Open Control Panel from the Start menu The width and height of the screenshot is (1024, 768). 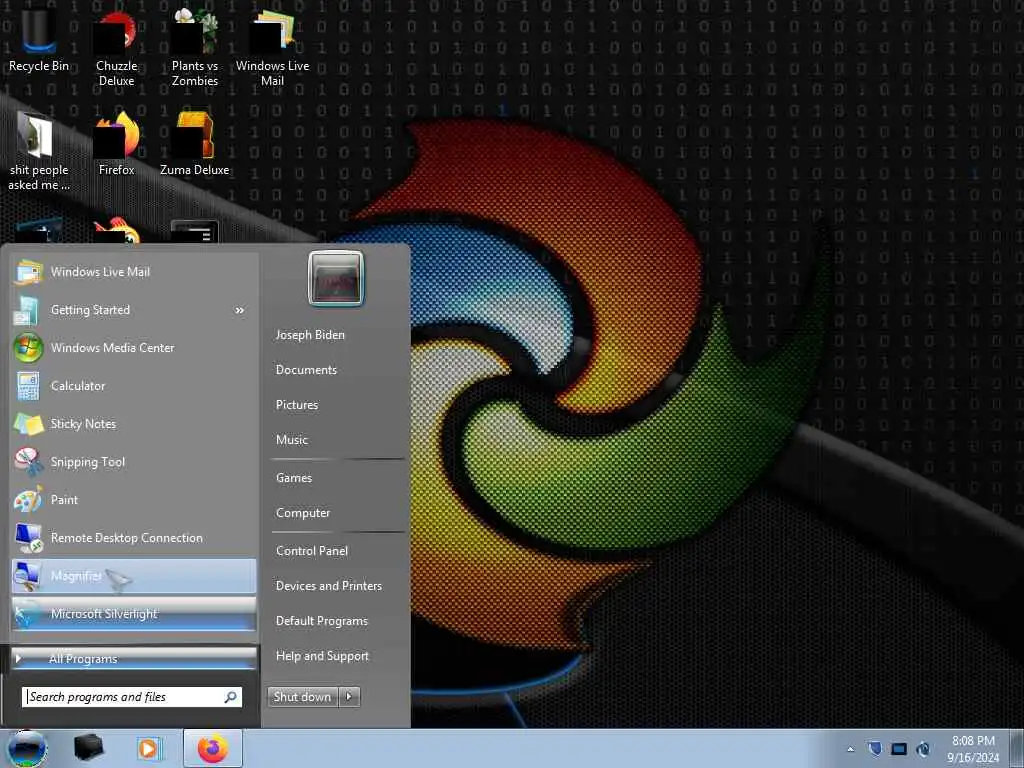click(312, 551)
